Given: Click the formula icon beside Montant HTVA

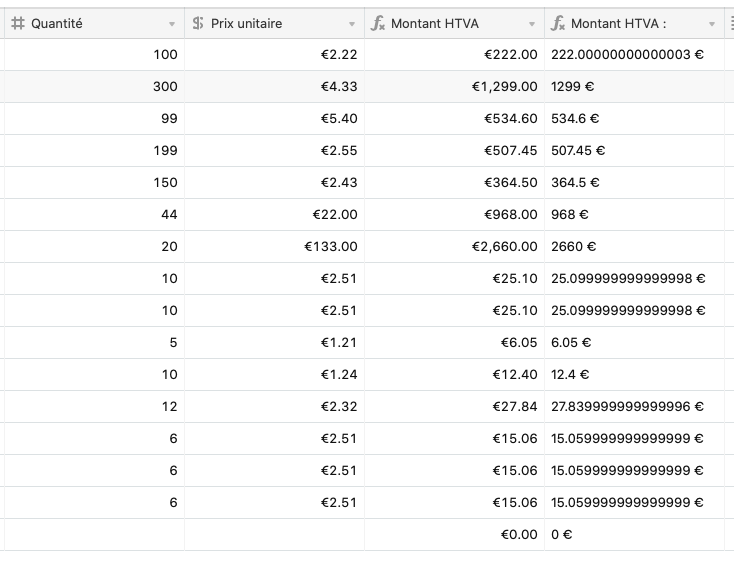Looking at the screenshot, I should coord(378,23).
